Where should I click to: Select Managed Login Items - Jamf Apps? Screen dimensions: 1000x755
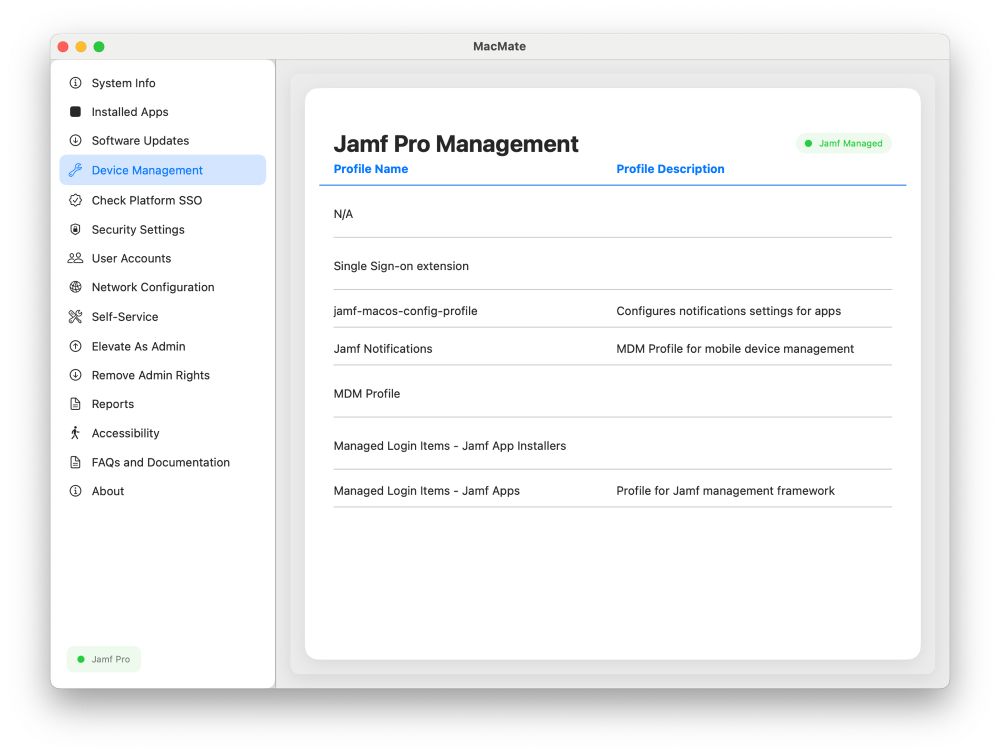tap(612, 491)
